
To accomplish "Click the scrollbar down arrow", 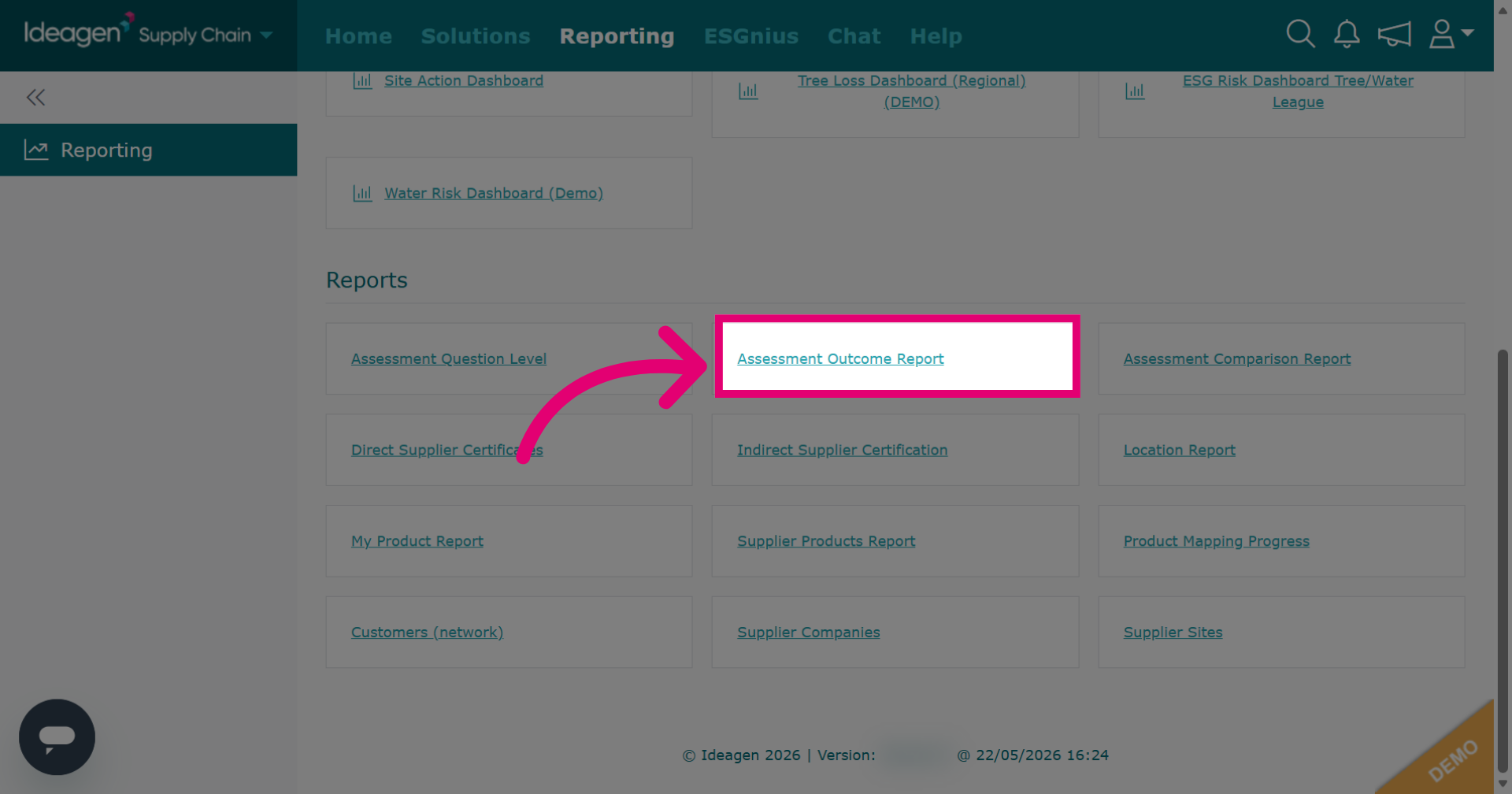I will [1503, 784].
